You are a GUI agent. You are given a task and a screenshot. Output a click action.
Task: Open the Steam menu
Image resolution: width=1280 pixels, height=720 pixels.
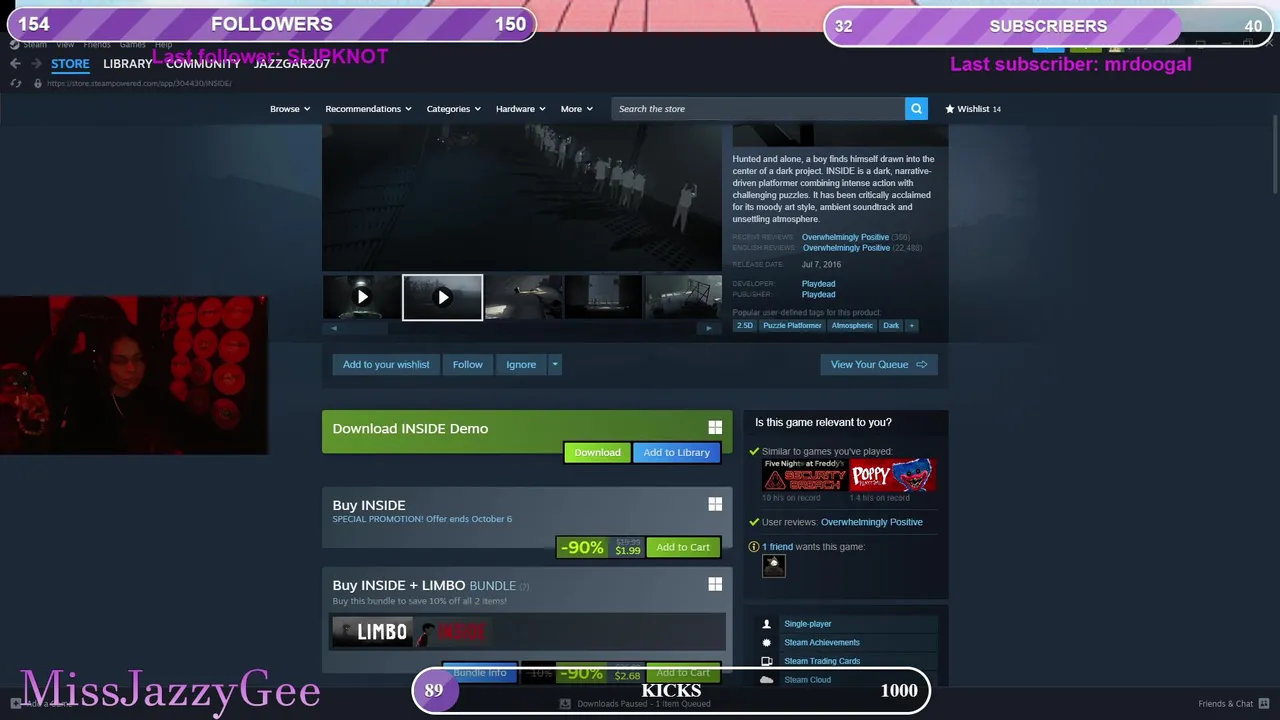[35, 45]
